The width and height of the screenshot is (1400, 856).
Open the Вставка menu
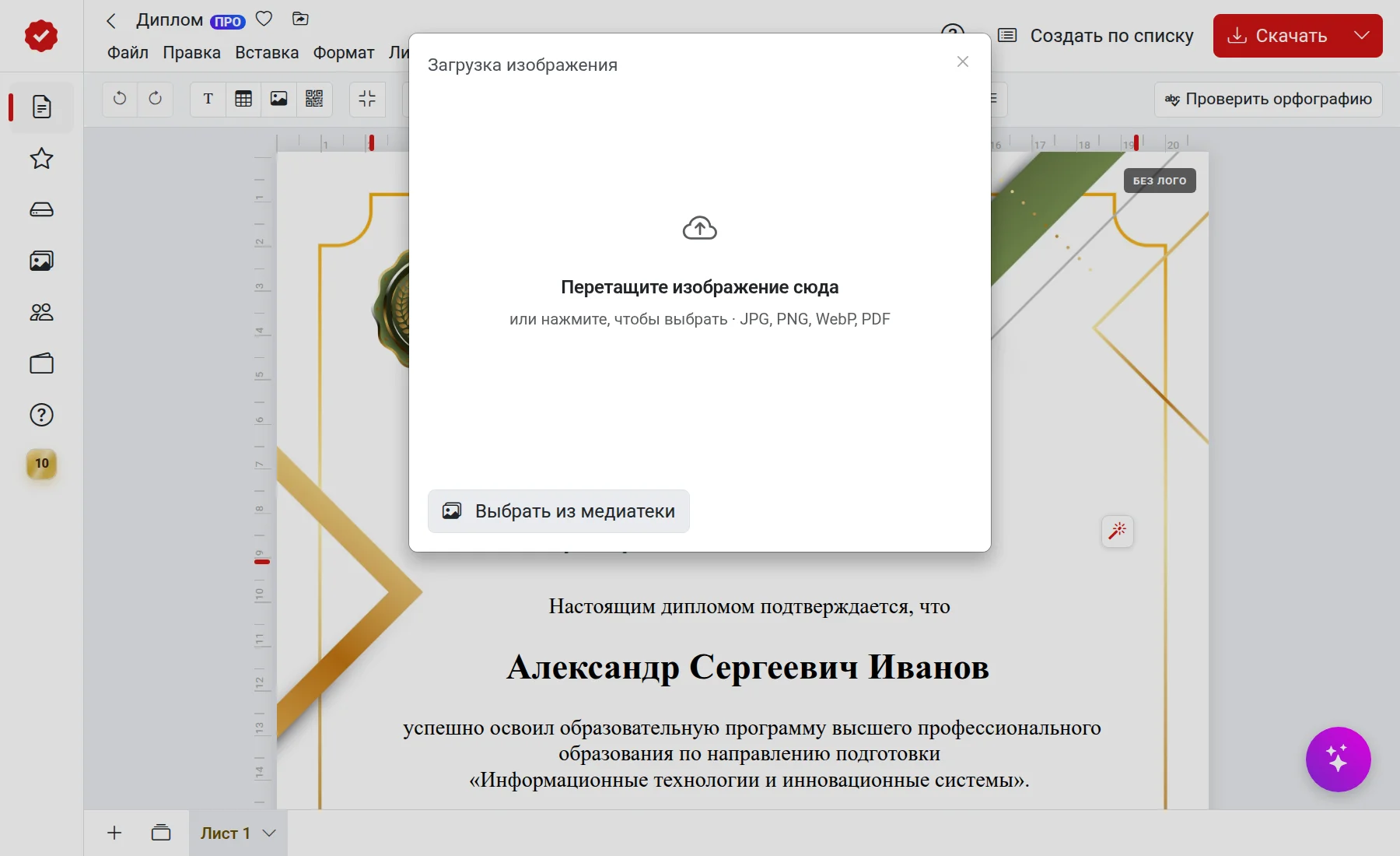267,53
